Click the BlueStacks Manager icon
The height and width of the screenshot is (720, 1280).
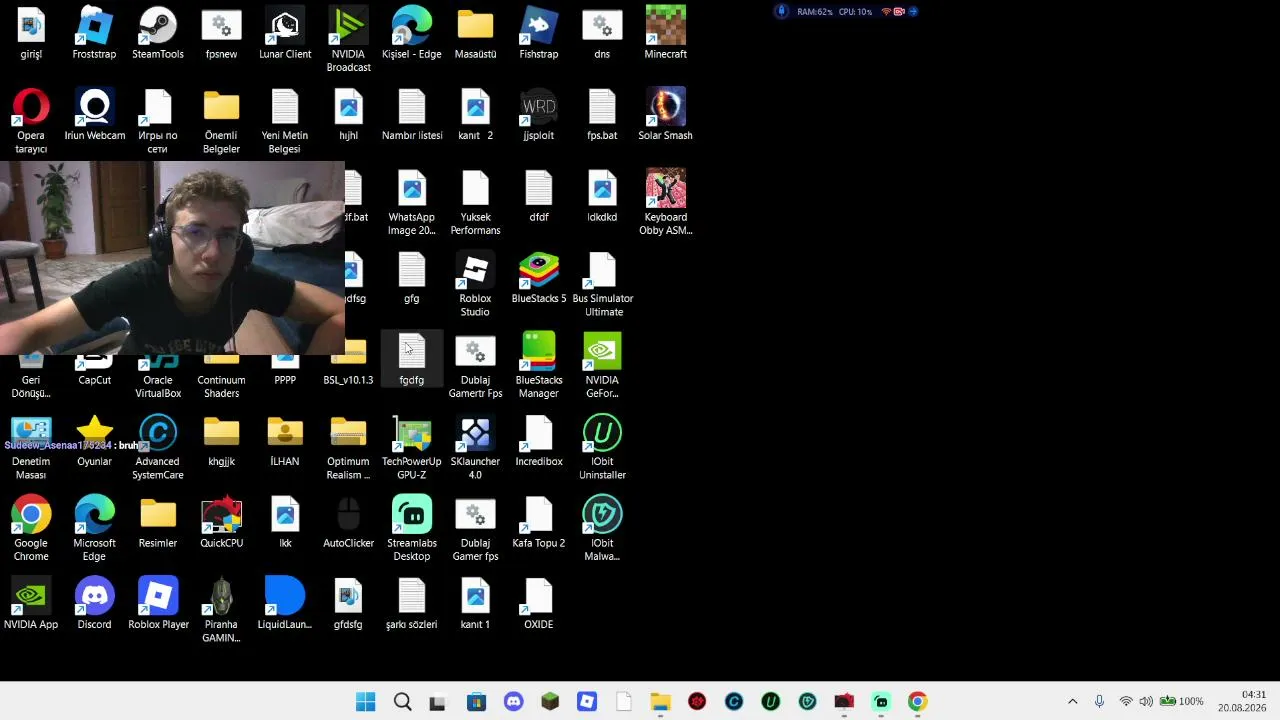tap(538, 366)
